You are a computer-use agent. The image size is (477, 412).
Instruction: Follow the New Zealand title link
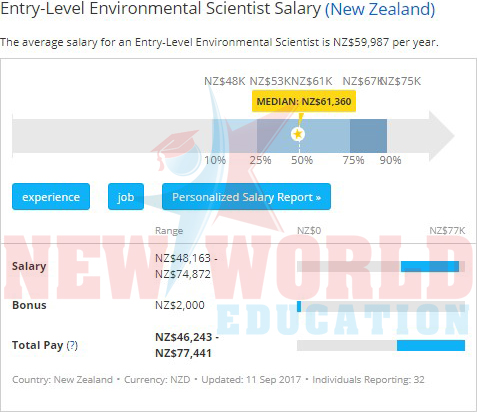pos(380,9)
